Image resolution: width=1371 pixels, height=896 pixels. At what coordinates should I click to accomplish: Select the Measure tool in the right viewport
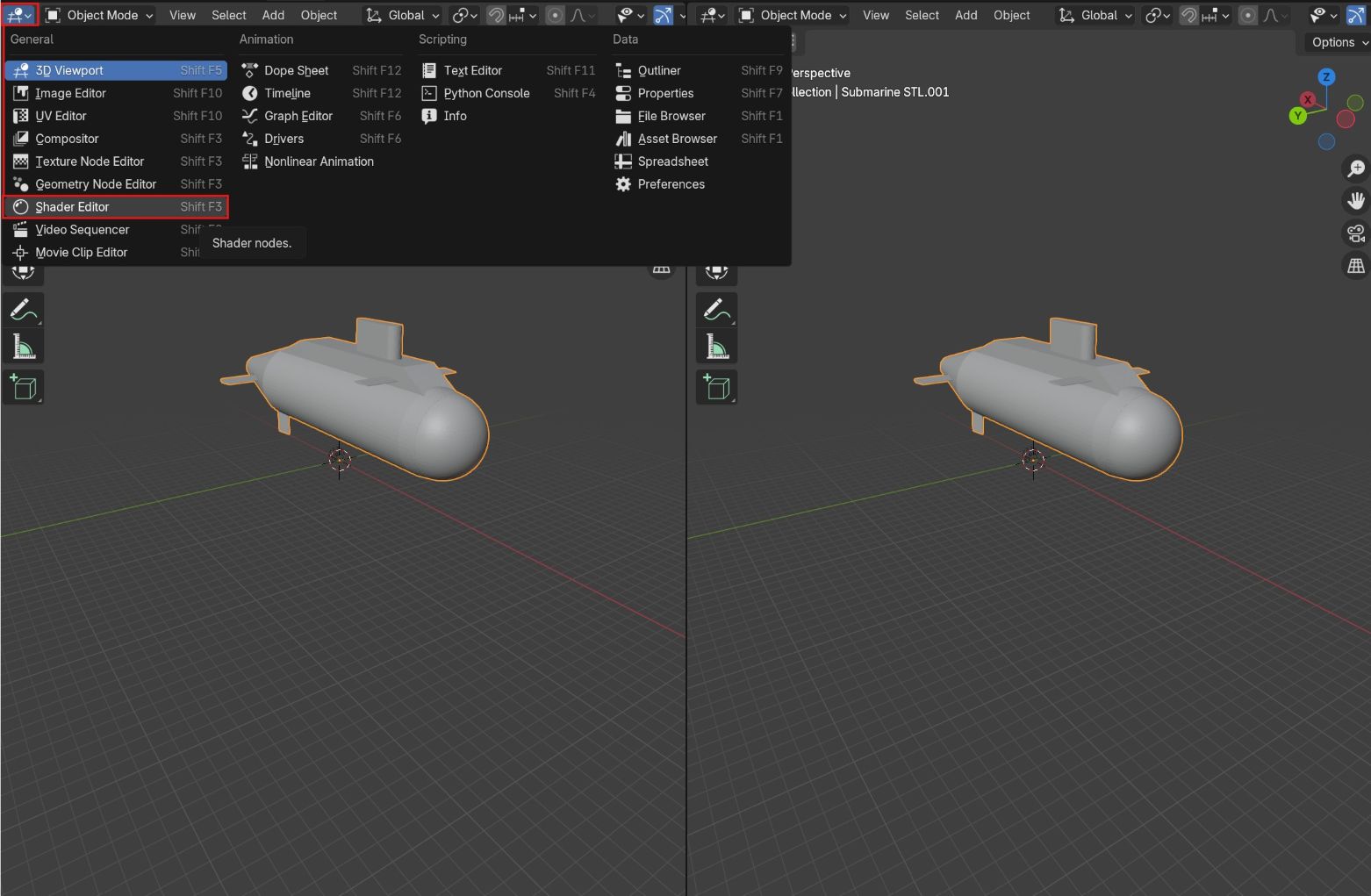tap(717, 348)
